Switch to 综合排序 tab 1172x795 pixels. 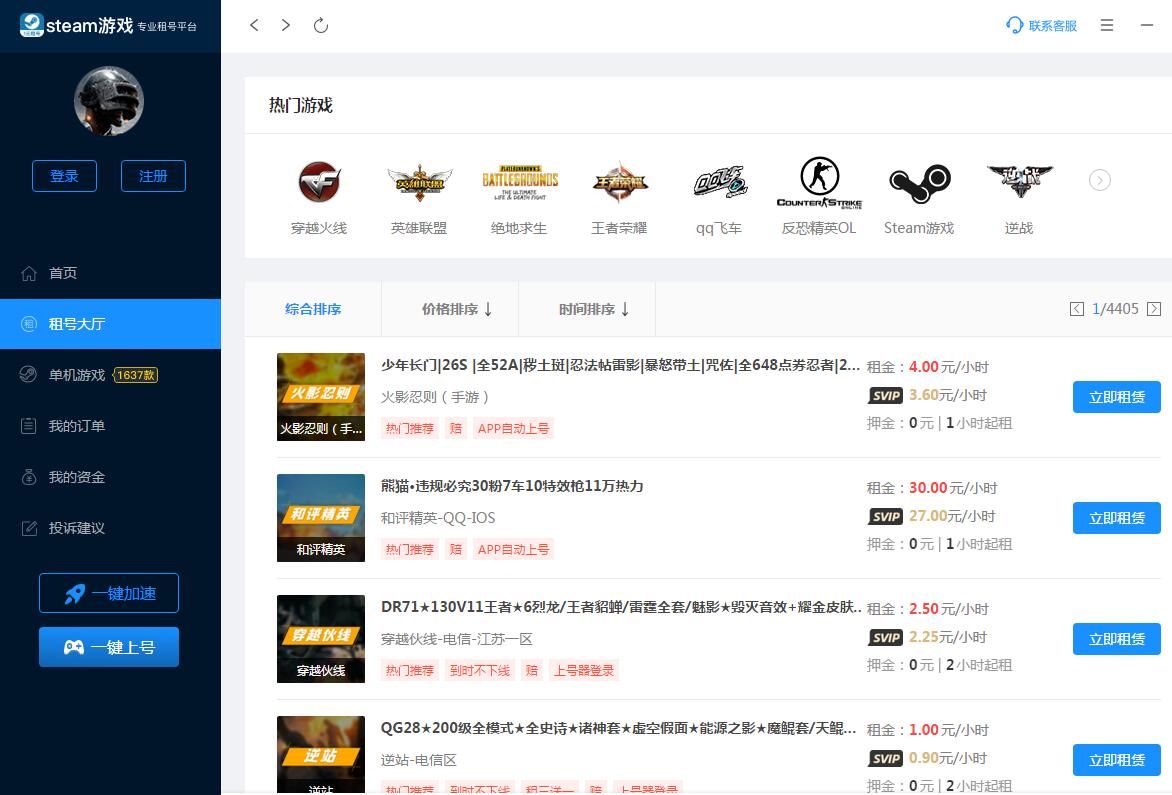[313, 309]
